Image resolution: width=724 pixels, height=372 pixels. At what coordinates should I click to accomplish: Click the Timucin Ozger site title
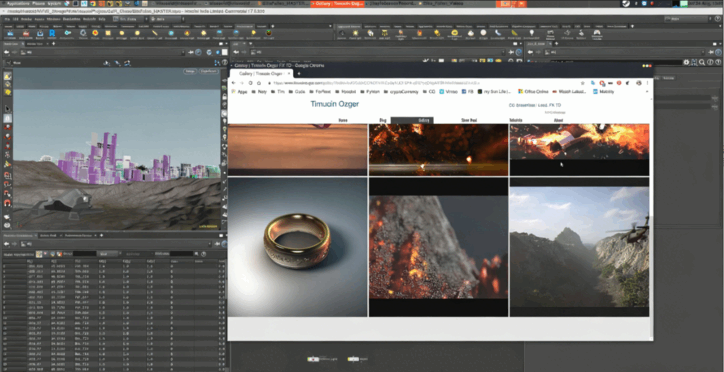point(335,104)
